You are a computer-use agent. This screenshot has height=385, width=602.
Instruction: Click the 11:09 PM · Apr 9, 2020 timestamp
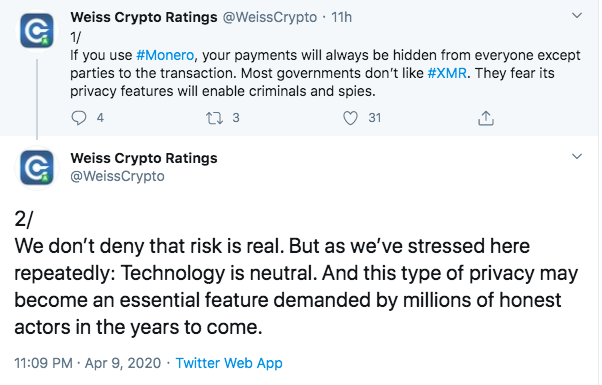pos(88,363)
